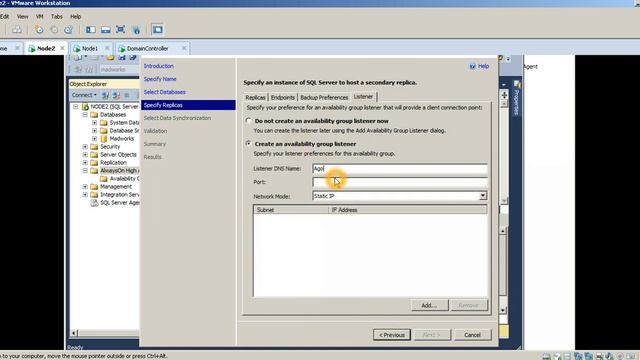
Task: Select the Availability Groups tree folder
Action: point(120,179)
